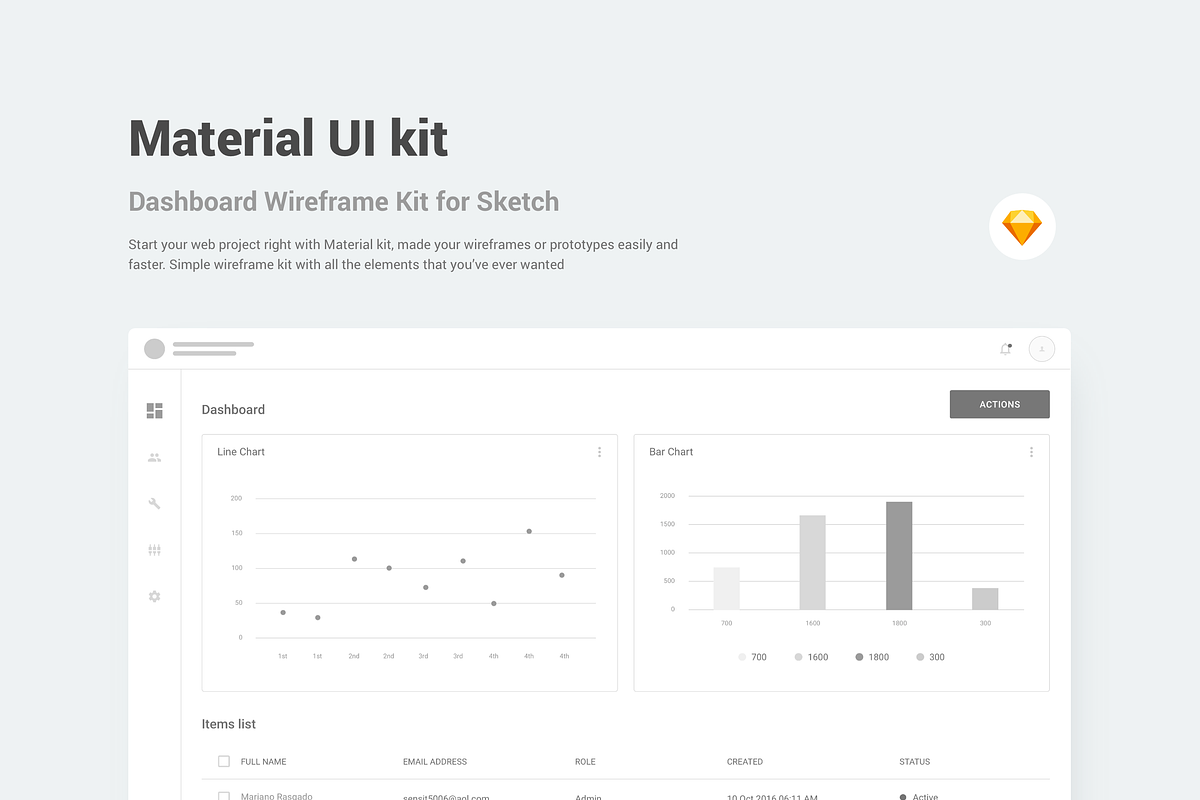1200x800 pixels.
Task: Click the Items list heading
Action: (x=229, y=724)
